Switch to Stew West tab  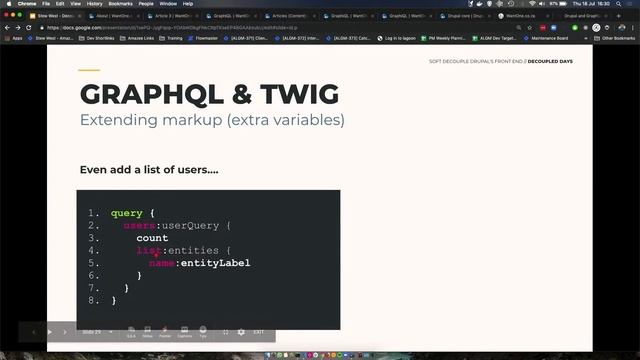[x=55, y=16]
